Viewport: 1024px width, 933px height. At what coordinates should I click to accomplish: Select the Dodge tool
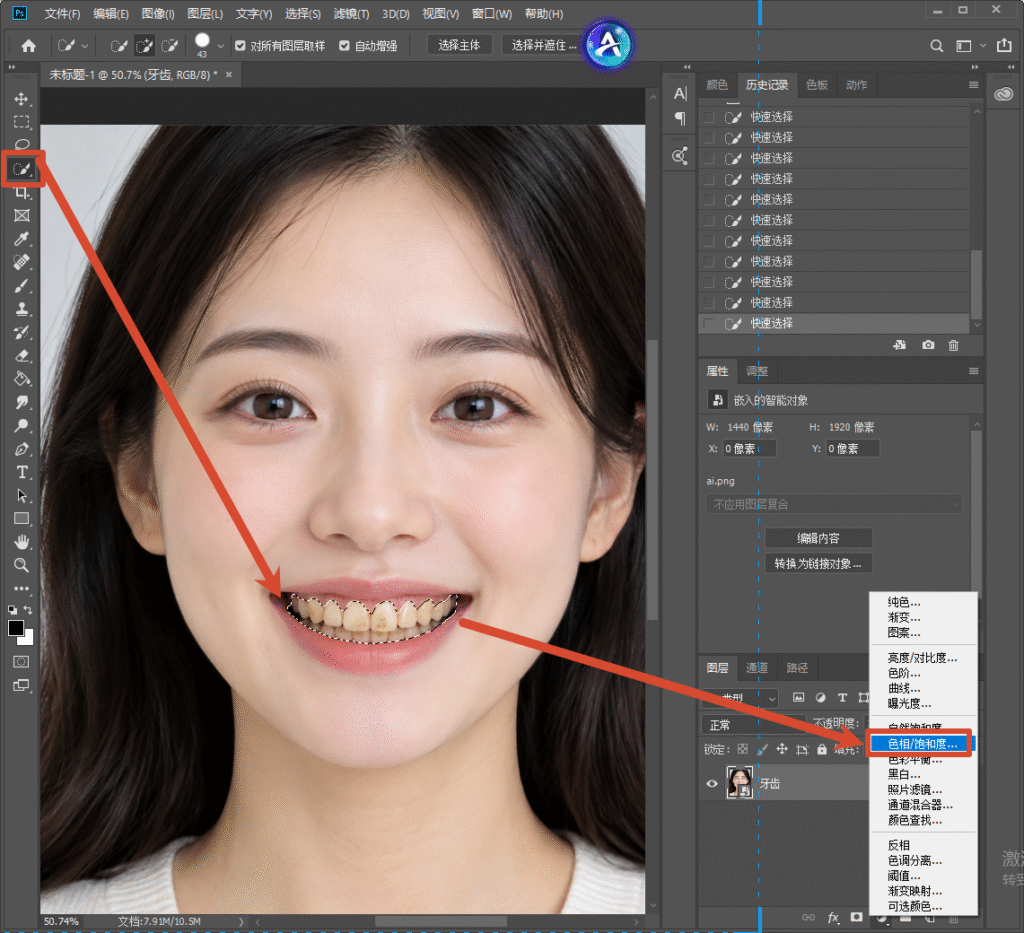pyautogui.click(x=22, y=426)
